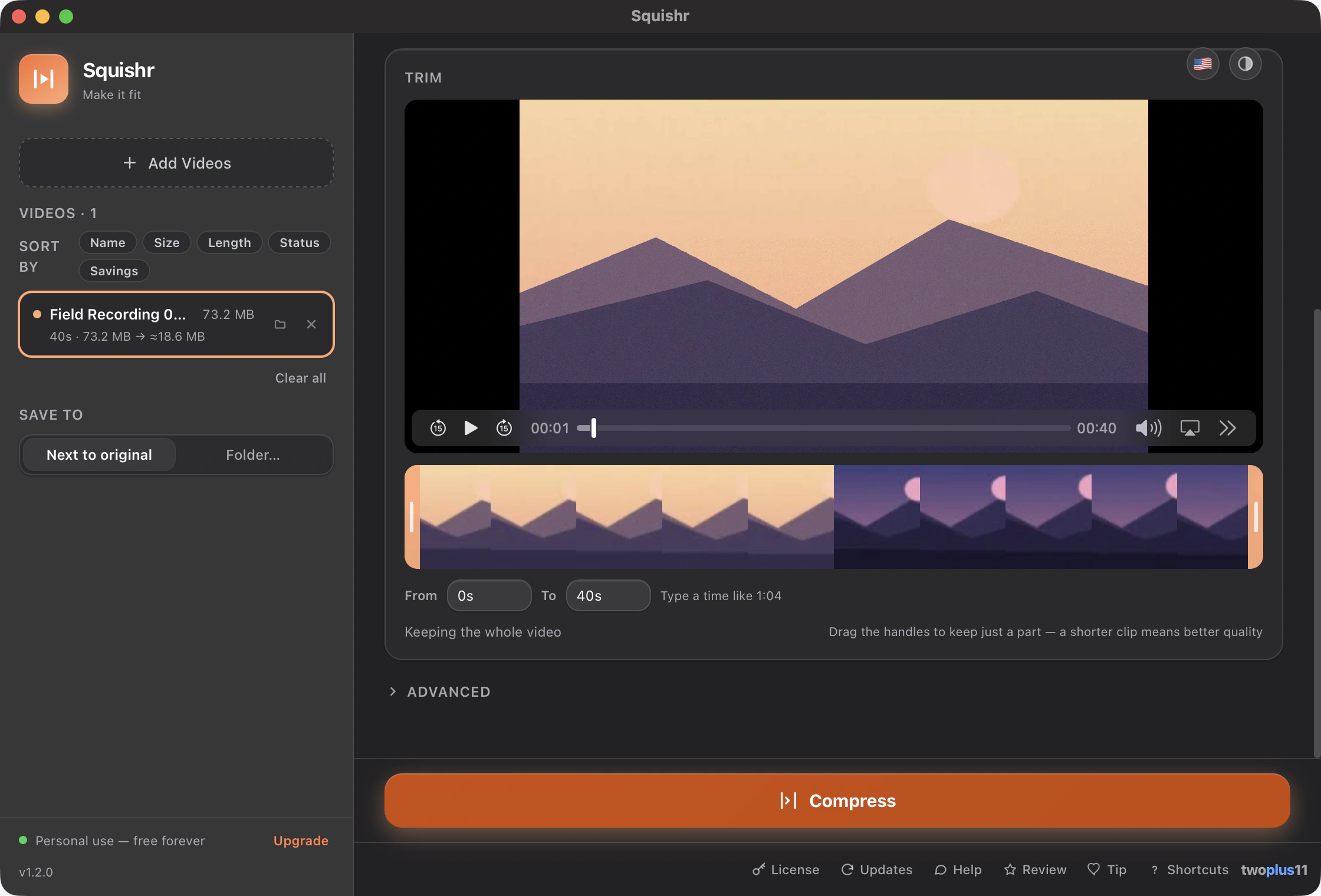
Task: Zoom the Squishr window with green button
Action: pyautogui.click(x=66, y=16)
